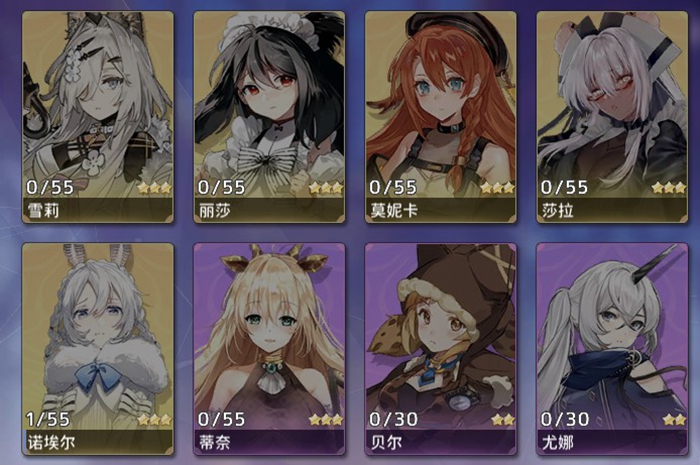Click the 0/30 counter on 贝尔 card
Image resolution: width=700 pixels, height=465 pixels.
point(393,419)
